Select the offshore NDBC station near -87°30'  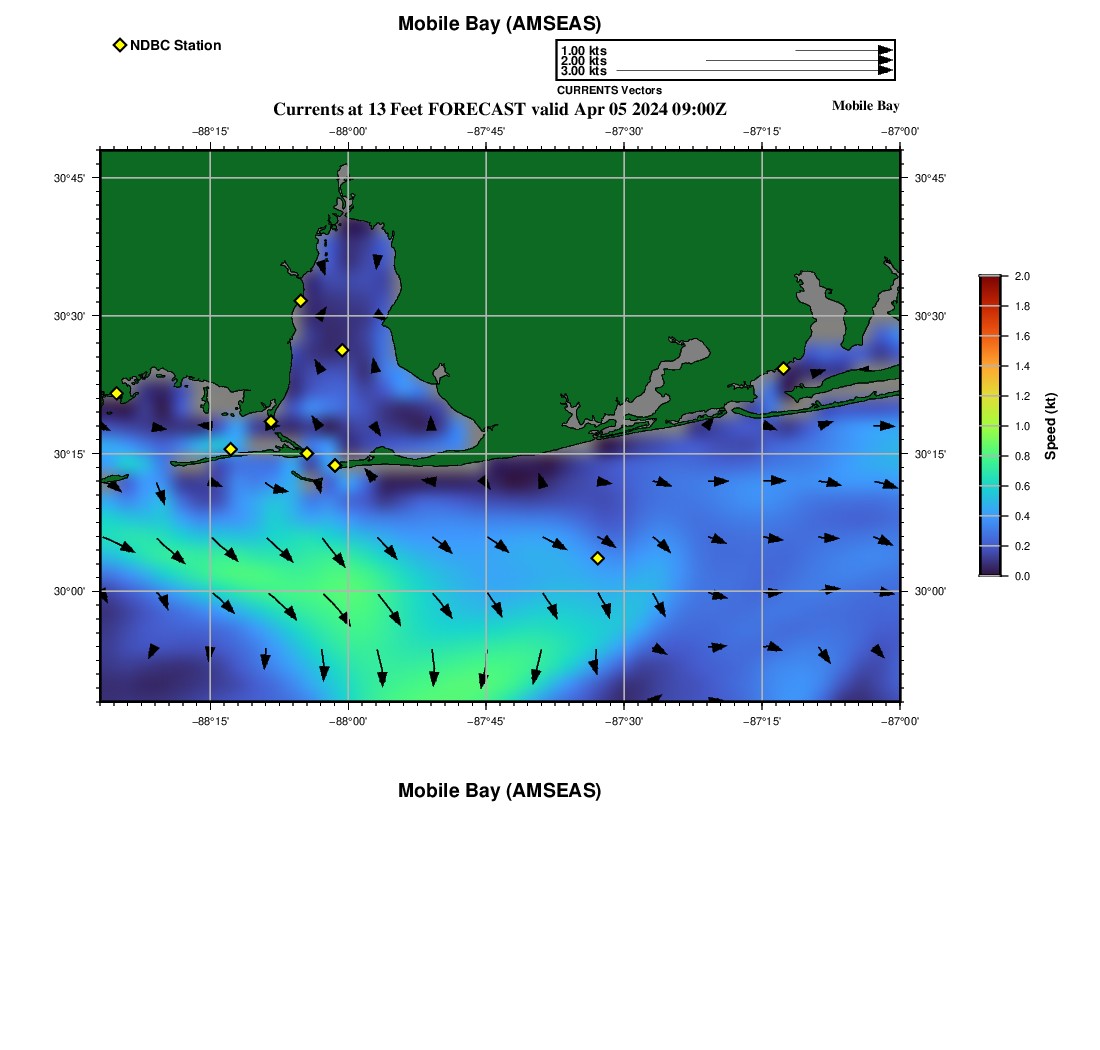point(597,558)
